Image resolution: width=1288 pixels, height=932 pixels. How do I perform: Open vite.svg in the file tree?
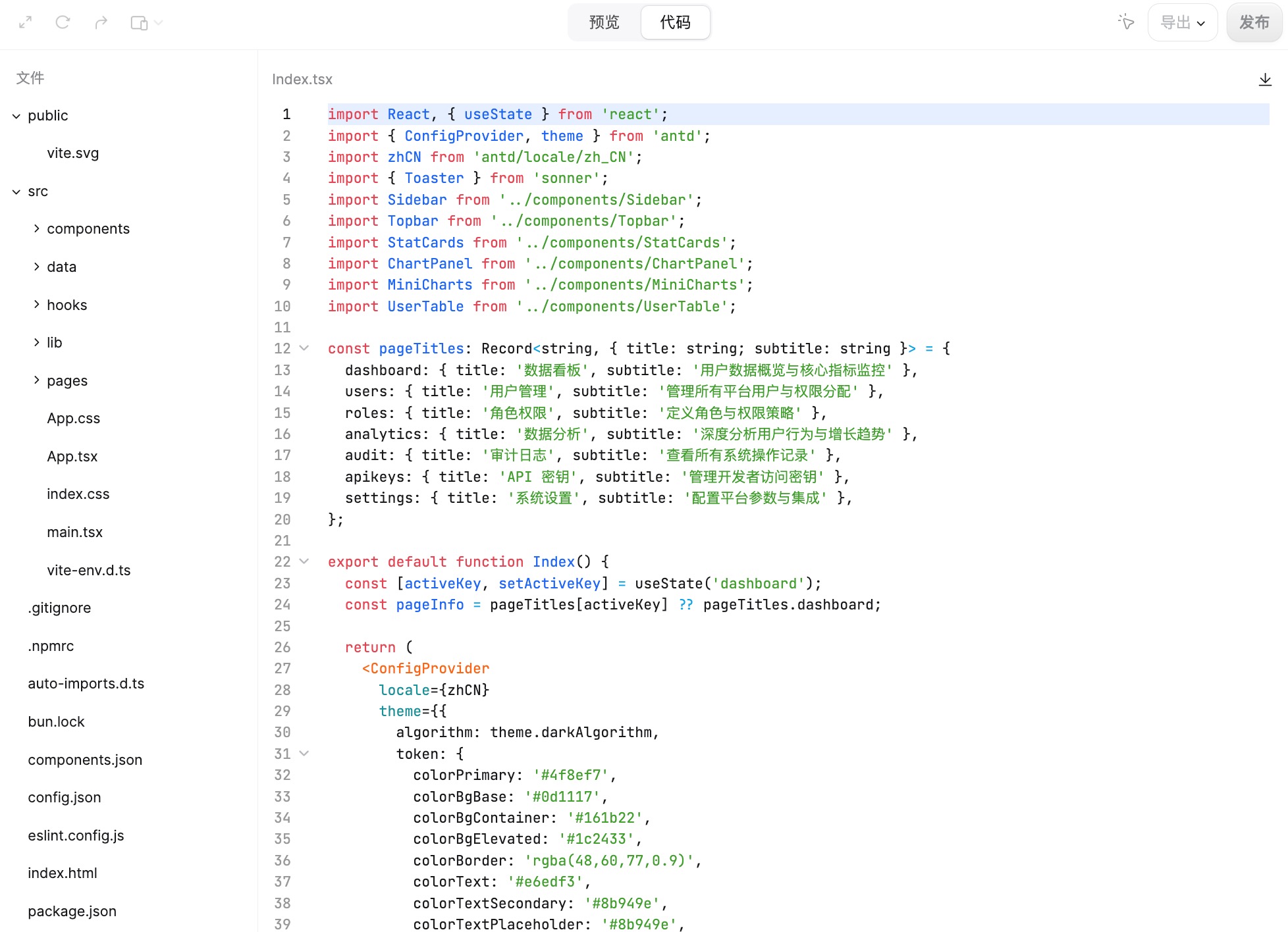coord(73,153)
